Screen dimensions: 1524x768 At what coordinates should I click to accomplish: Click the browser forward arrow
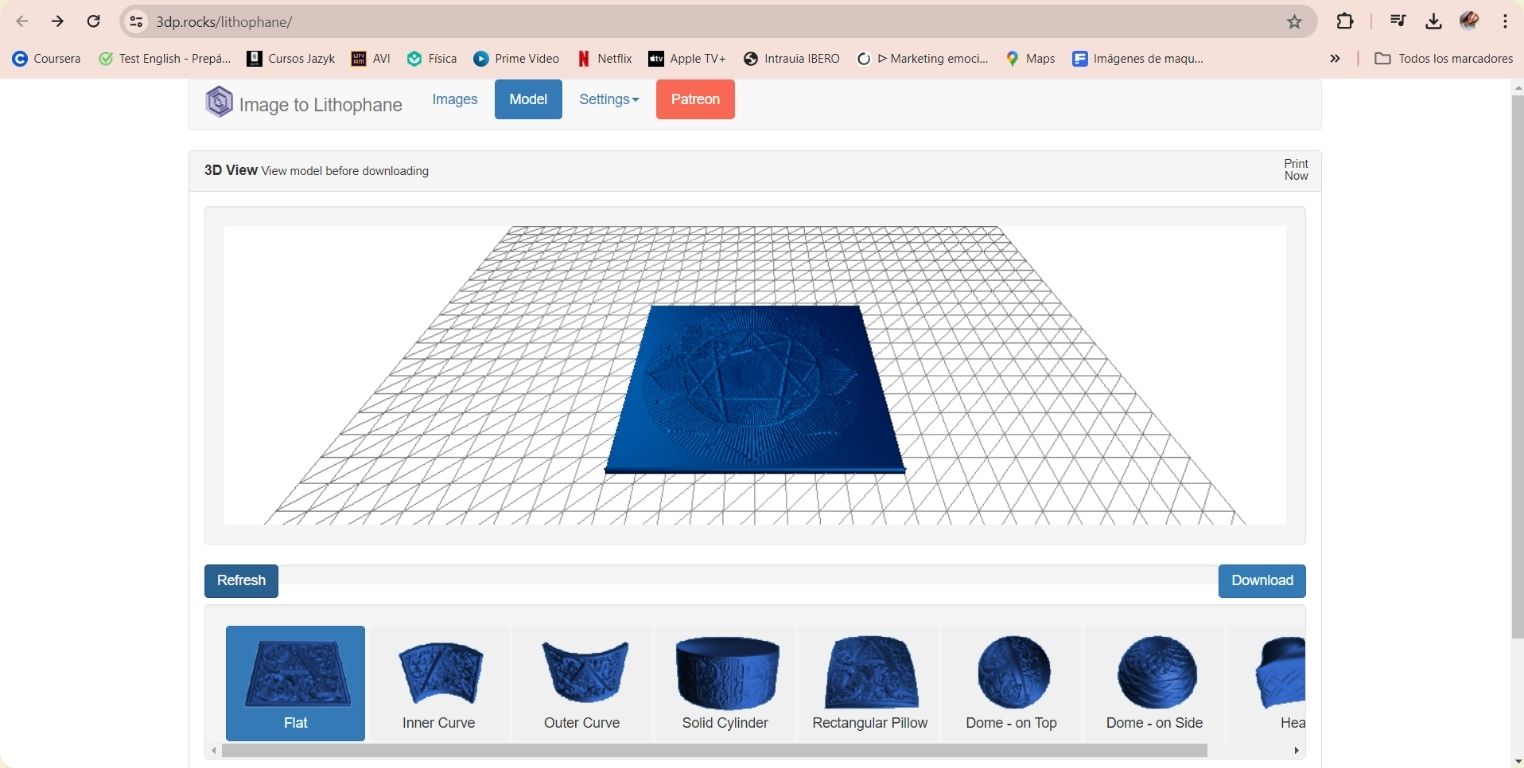(x=58, y=21)
